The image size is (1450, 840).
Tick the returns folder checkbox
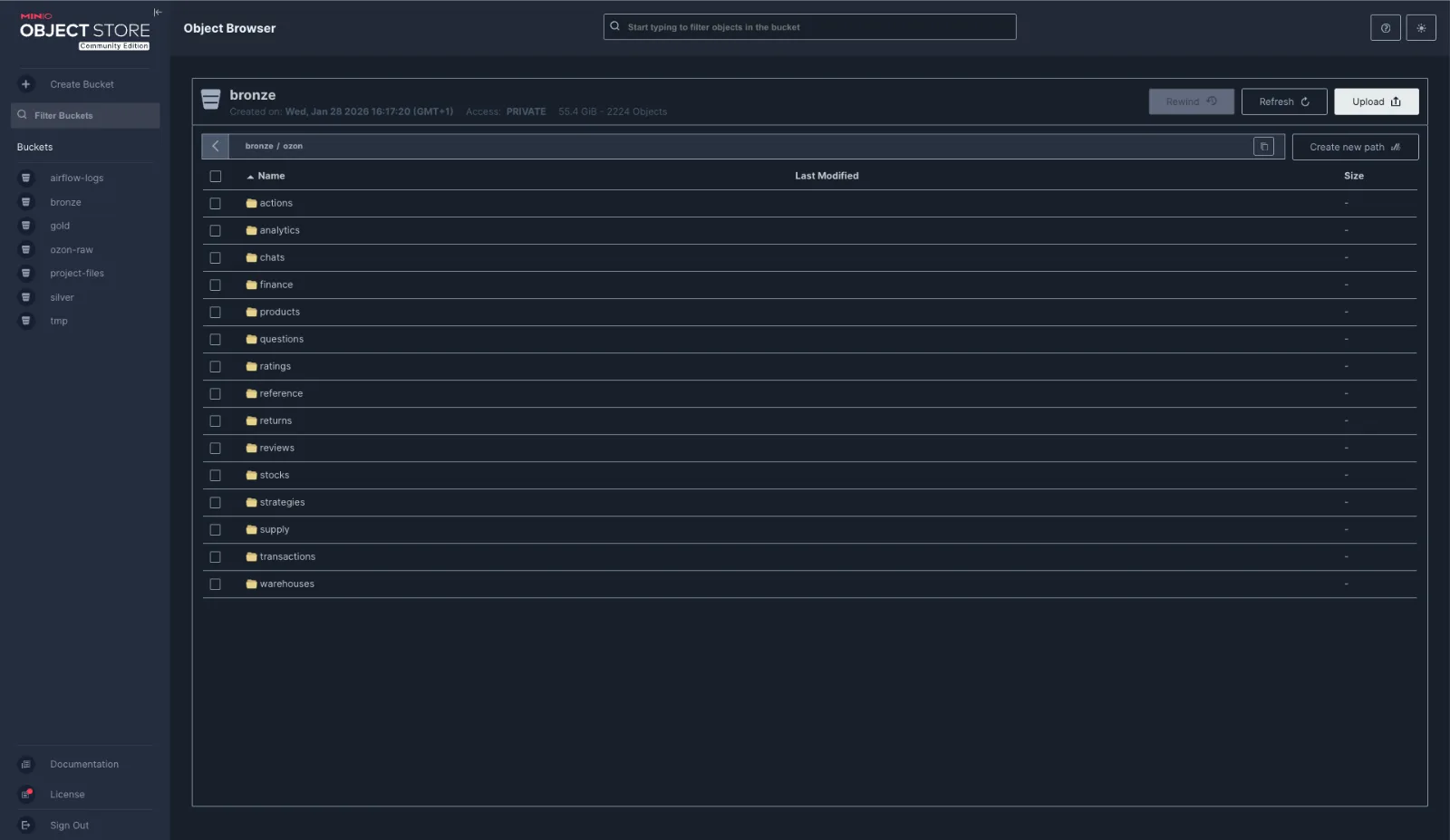[x=215, y=420]
